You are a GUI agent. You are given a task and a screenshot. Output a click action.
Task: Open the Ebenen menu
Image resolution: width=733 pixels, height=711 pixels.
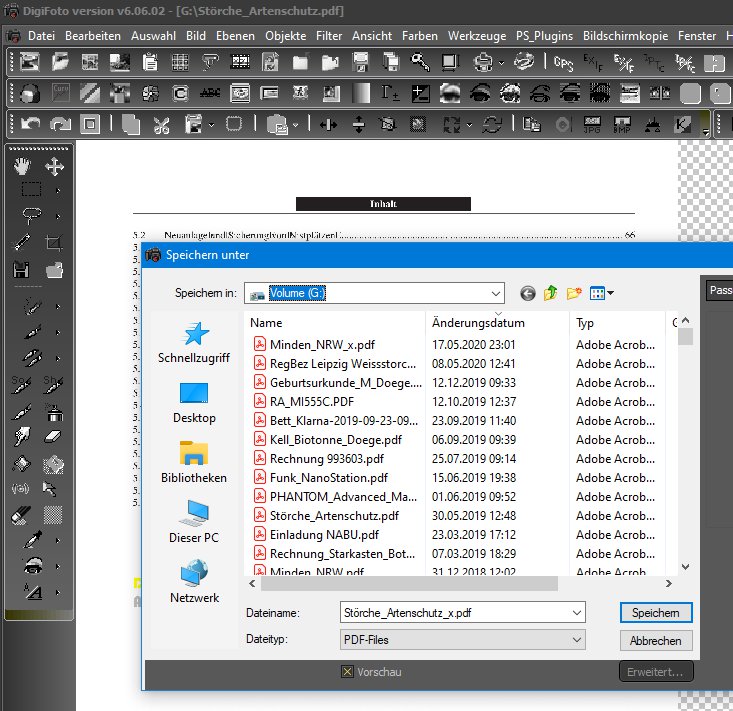pyautogui.click(x=234, y=36)
